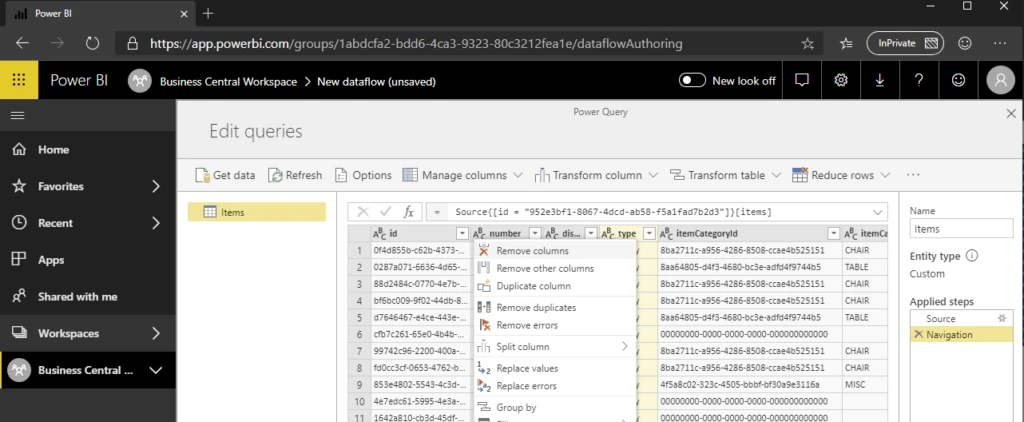This screenshot has width=1024, height=422.
Task: Expand the Workspaces flyout chevron
Action: pyautogui.click(x=155, y=333)
